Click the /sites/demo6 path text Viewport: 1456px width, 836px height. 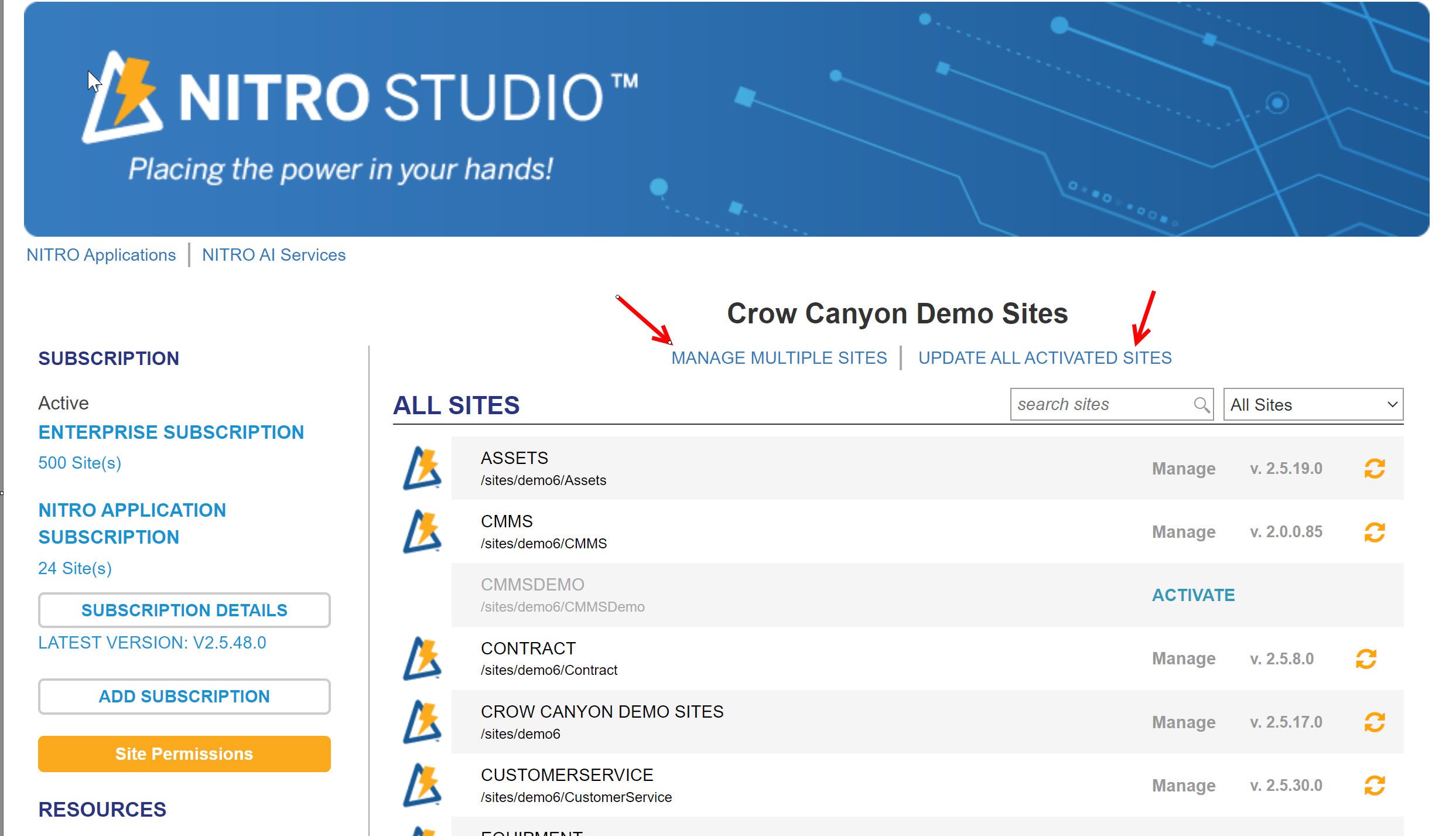pyautogui.click(x=520, y=734)
